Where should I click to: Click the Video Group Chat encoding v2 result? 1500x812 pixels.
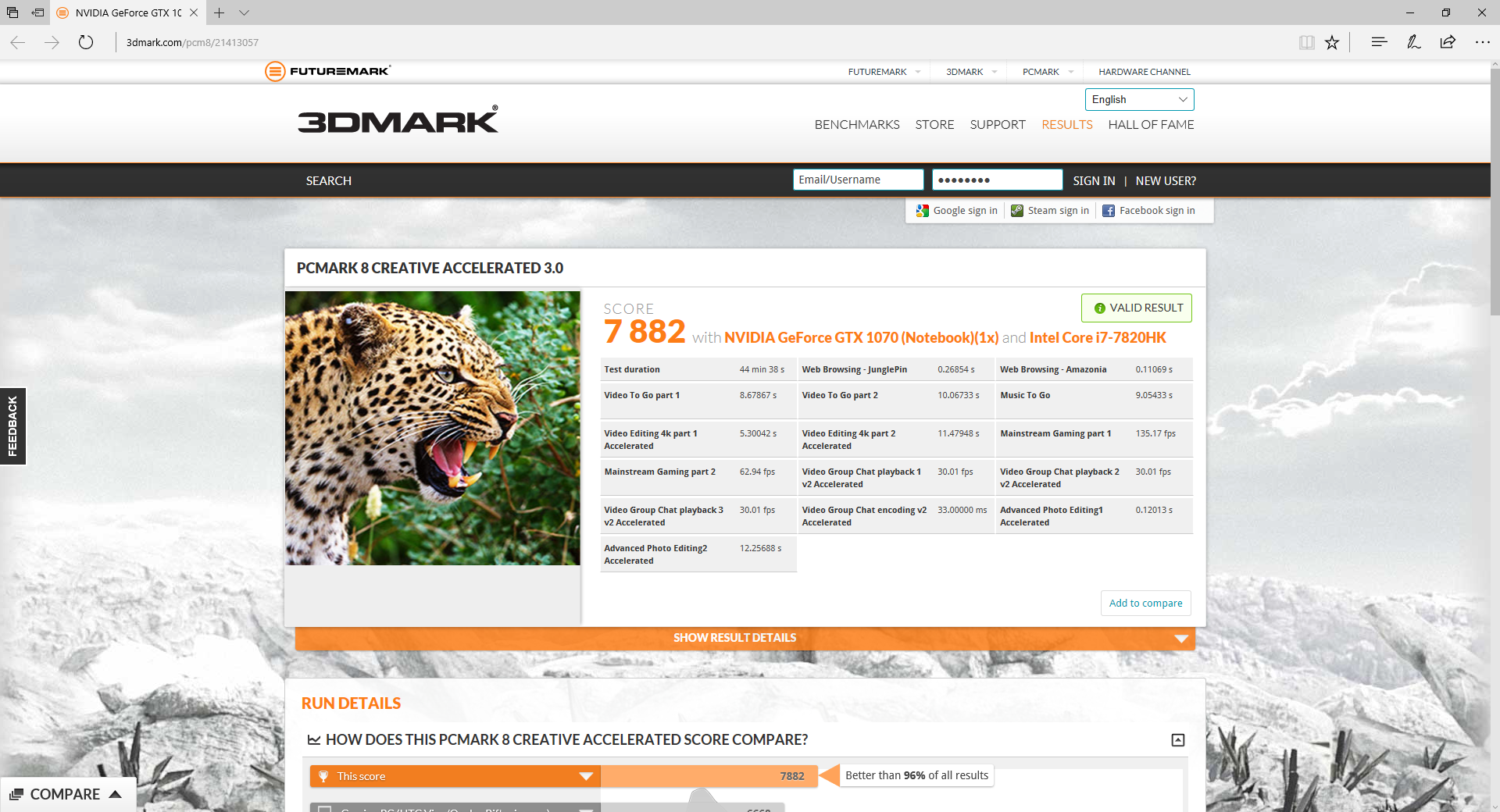pos(895,516)
